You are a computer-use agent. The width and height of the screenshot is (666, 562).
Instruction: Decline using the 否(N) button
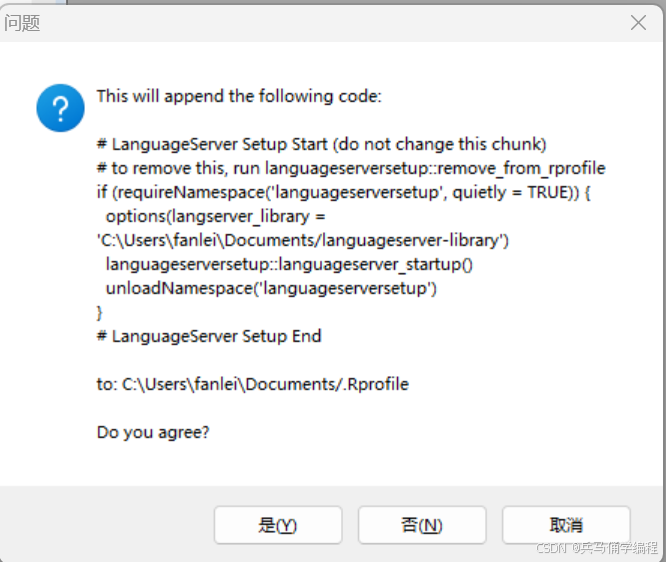tap(422, 525)
